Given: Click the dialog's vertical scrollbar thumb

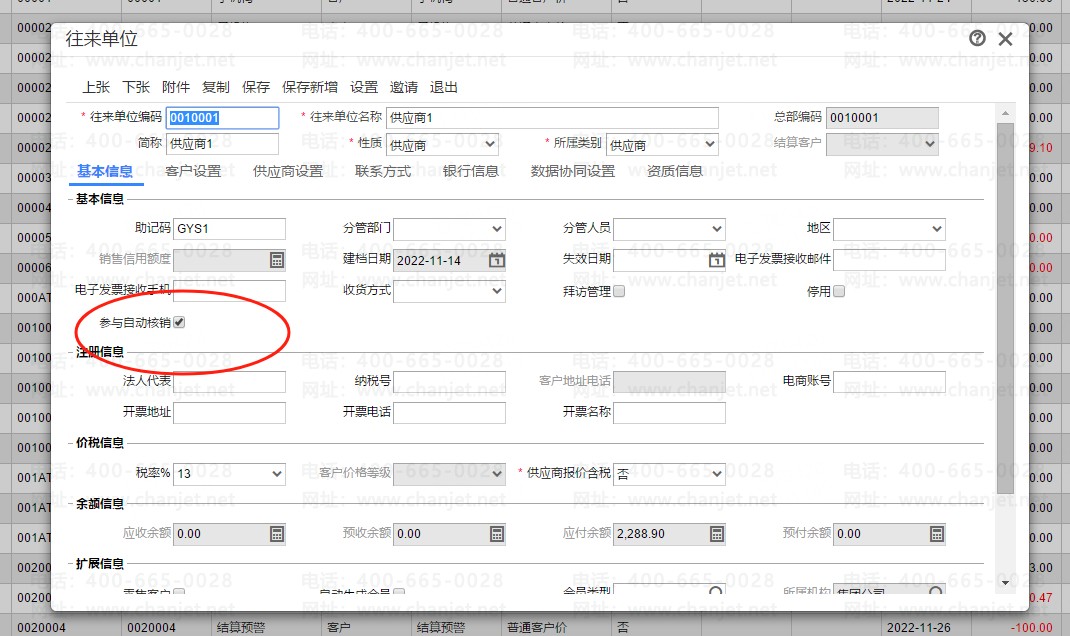Looking at the screenshot, I should coord(1005,307).
